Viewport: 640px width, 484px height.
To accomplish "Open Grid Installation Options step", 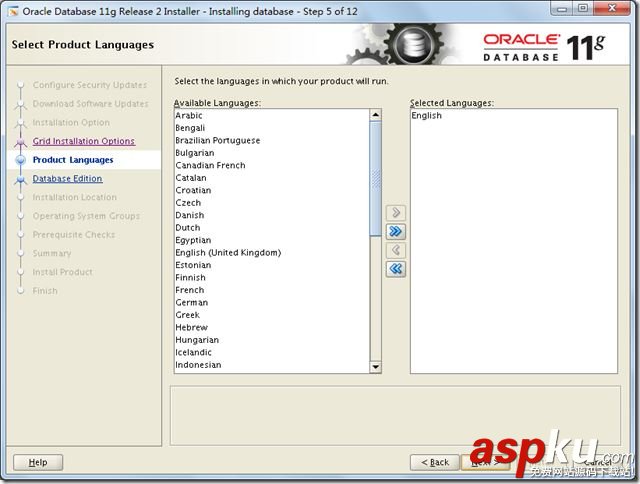I will click(83, 141).
